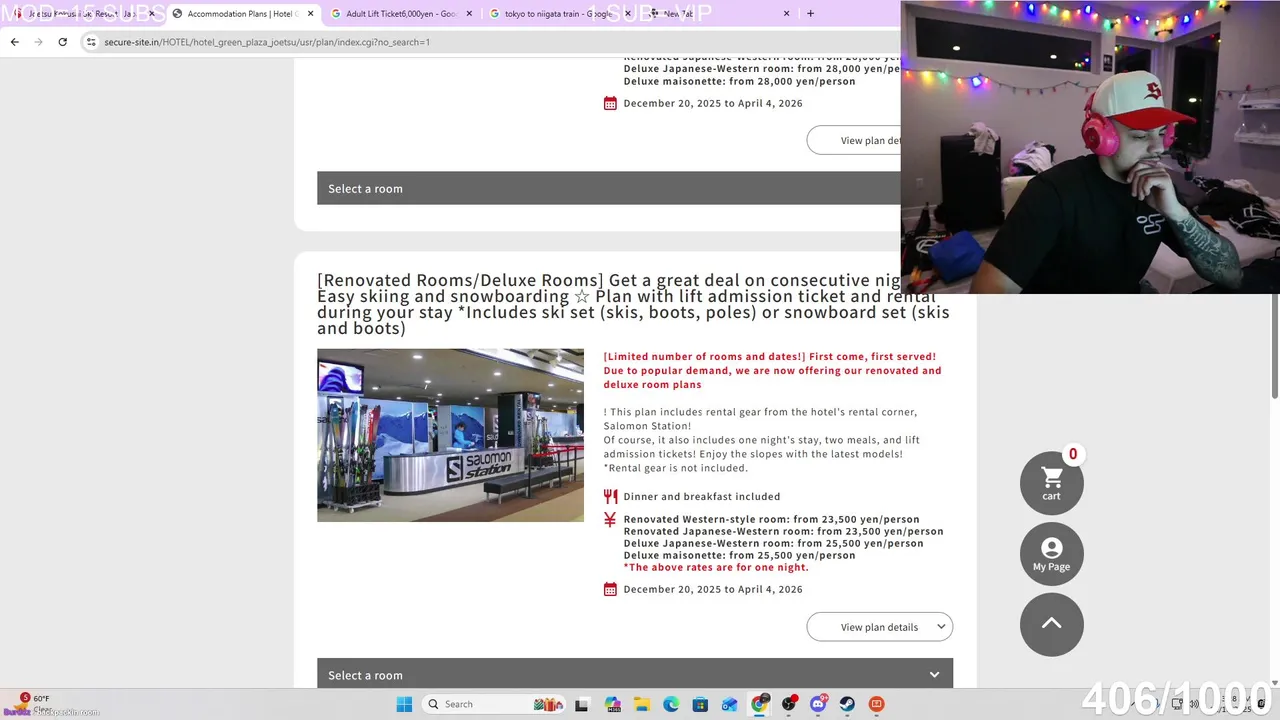Open OBS Studio from taskbar
Viewport: 1280px width, 720px height.
click(x=789, y=704)
